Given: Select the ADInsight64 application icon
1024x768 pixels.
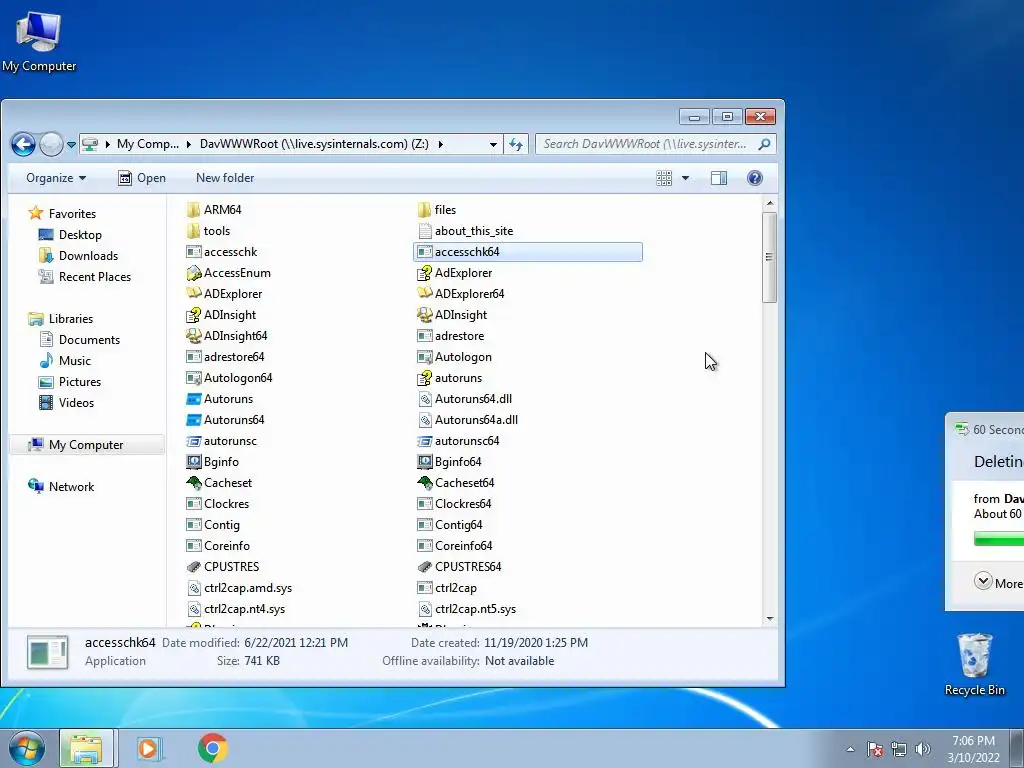Looking at the screenshot, I should (193, 336).
